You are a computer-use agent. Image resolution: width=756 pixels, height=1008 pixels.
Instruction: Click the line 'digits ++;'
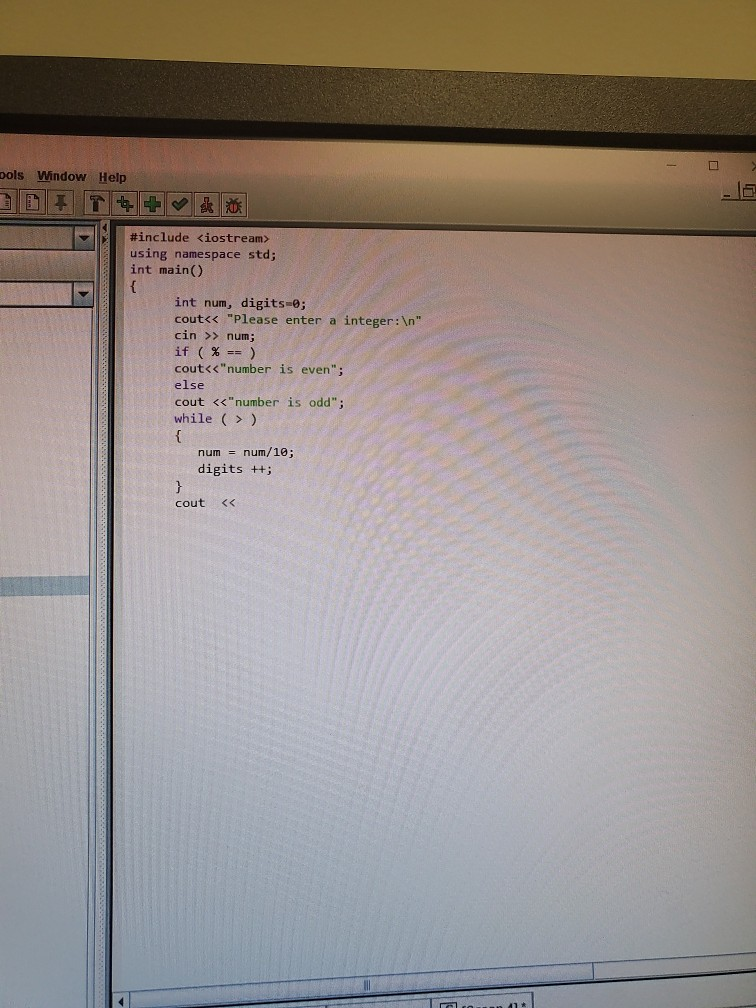click(x=235, y=469)
